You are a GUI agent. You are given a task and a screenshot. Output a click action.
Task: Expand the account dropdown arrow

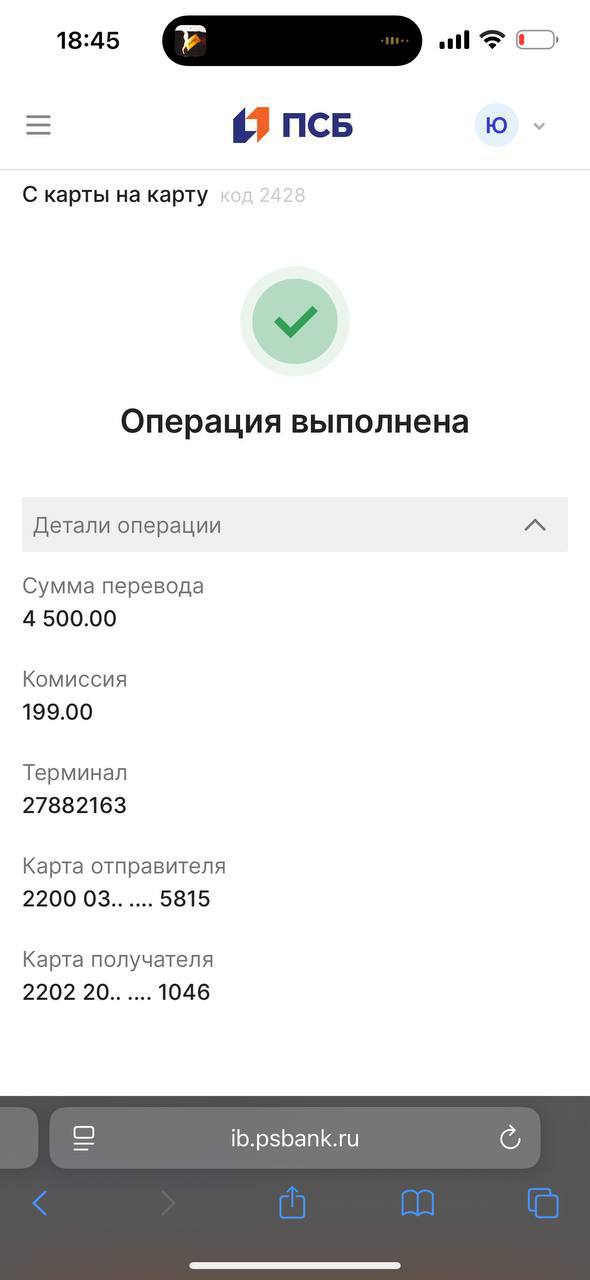540,126
